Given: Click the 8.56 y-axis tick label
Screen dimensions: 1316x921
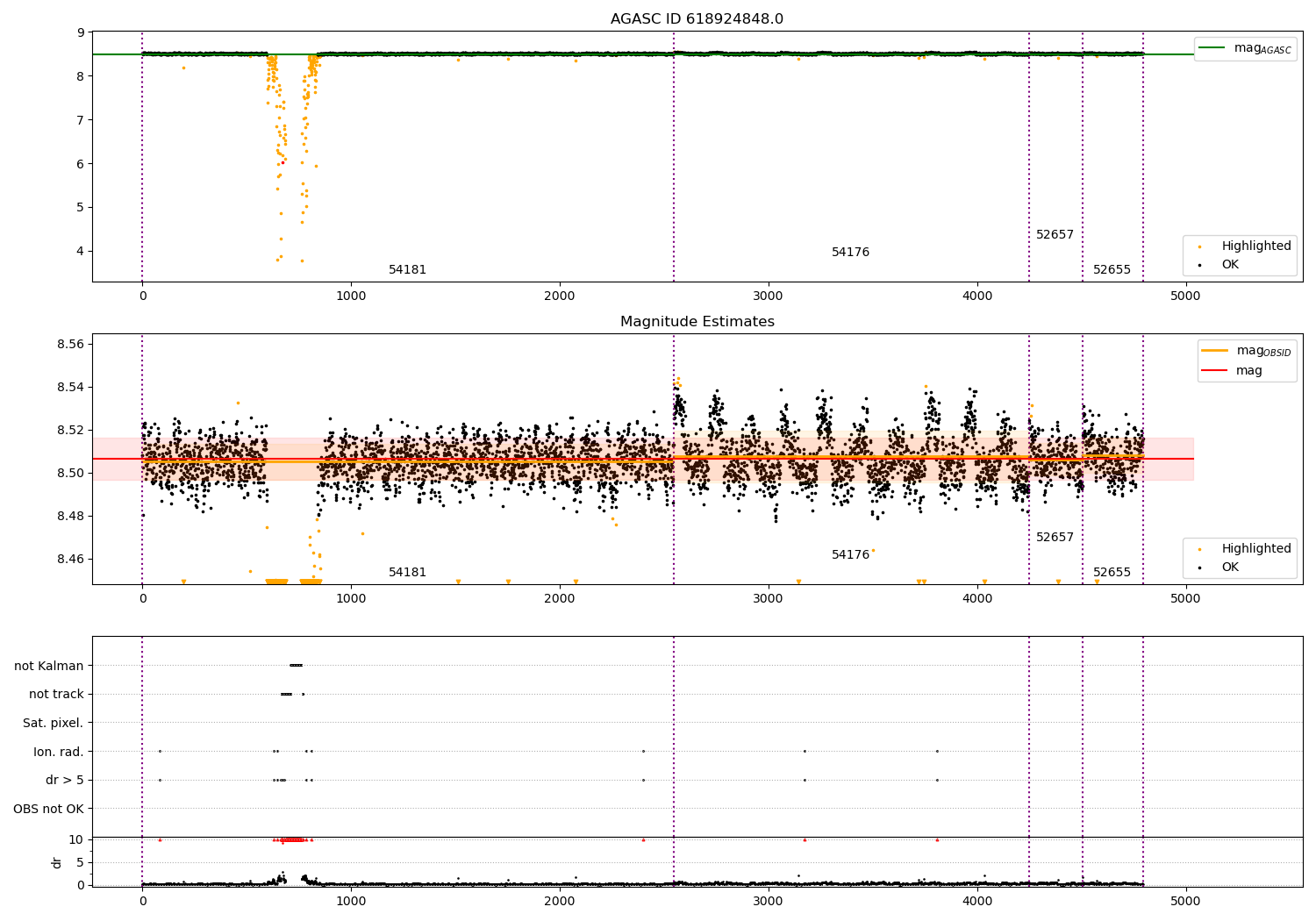Looking at the screenshot, I should (71, 344).
